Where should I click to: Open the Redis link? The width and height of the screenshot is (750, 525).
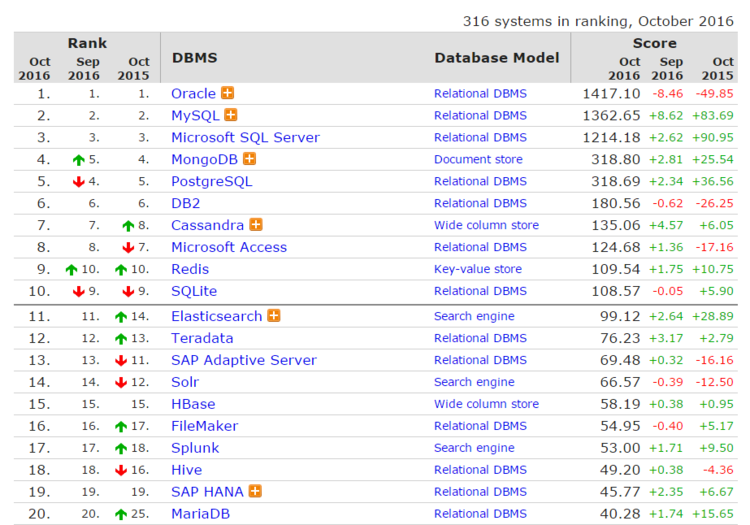pos(190,269)
